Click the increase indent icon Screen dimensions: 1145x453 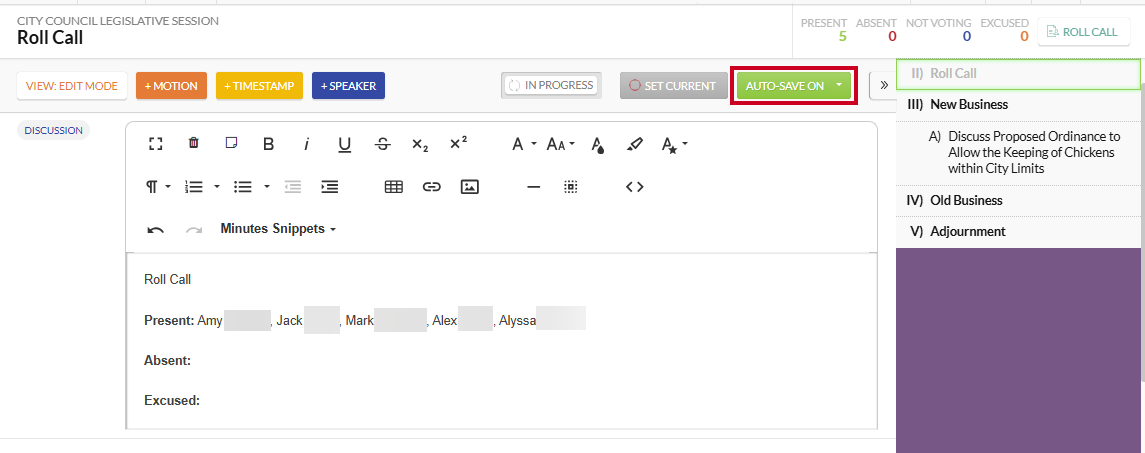330,187
